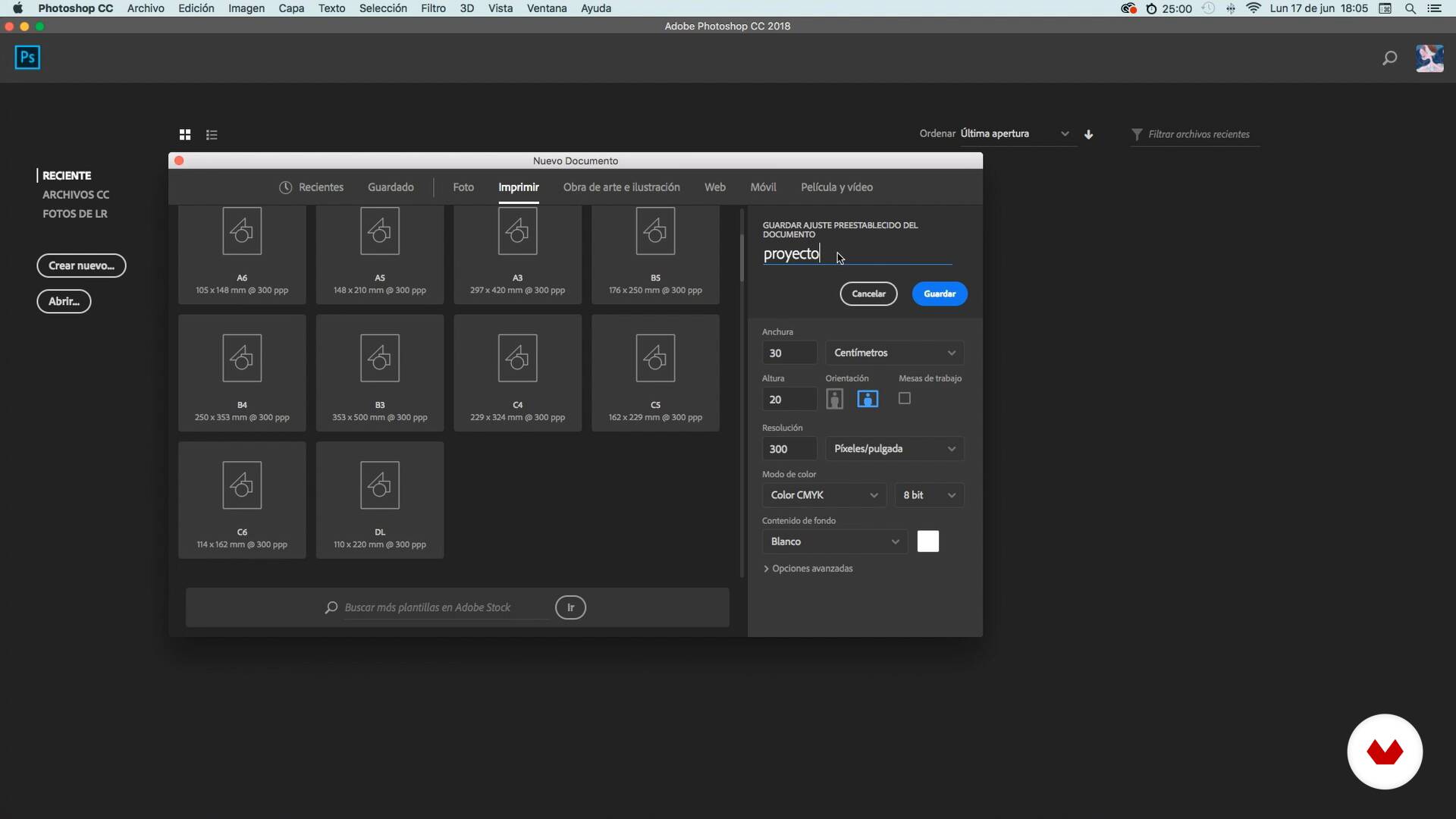Switch to the Obra de arte e ilustración tab
The image size is (1456, 819).
(621, 187)
